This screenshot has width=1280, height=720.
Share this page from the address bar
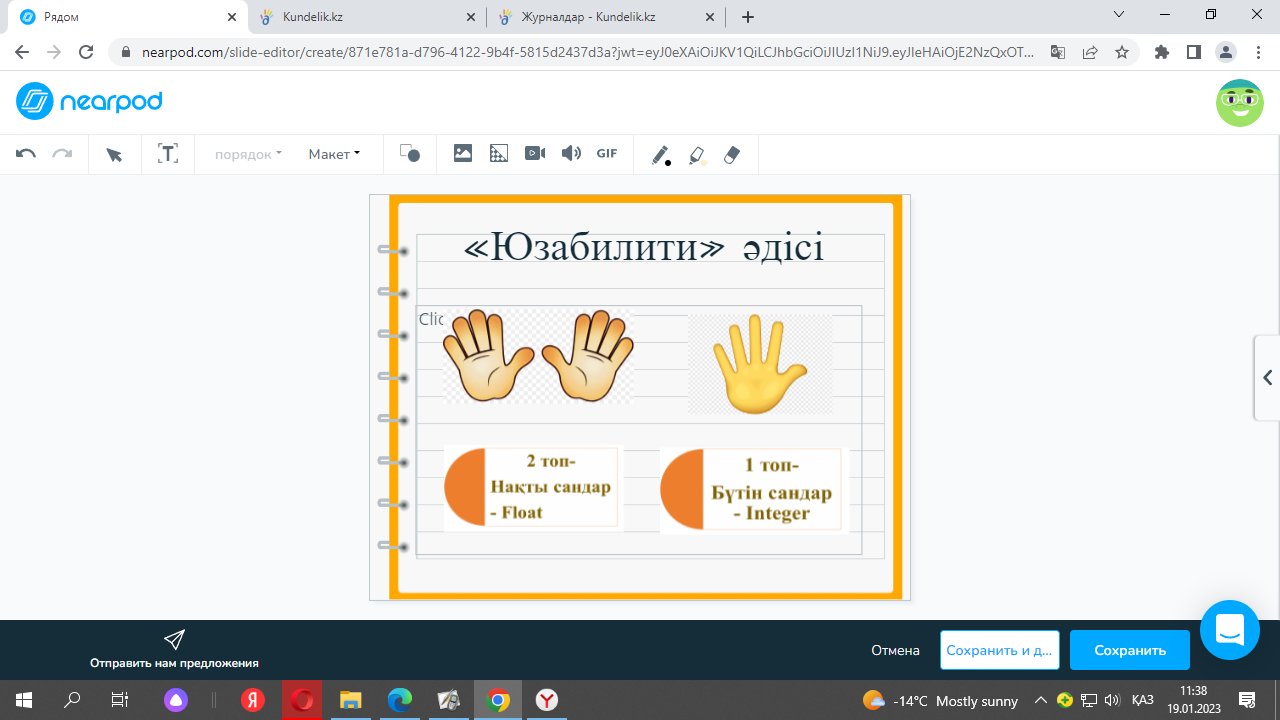point(1090,53)
